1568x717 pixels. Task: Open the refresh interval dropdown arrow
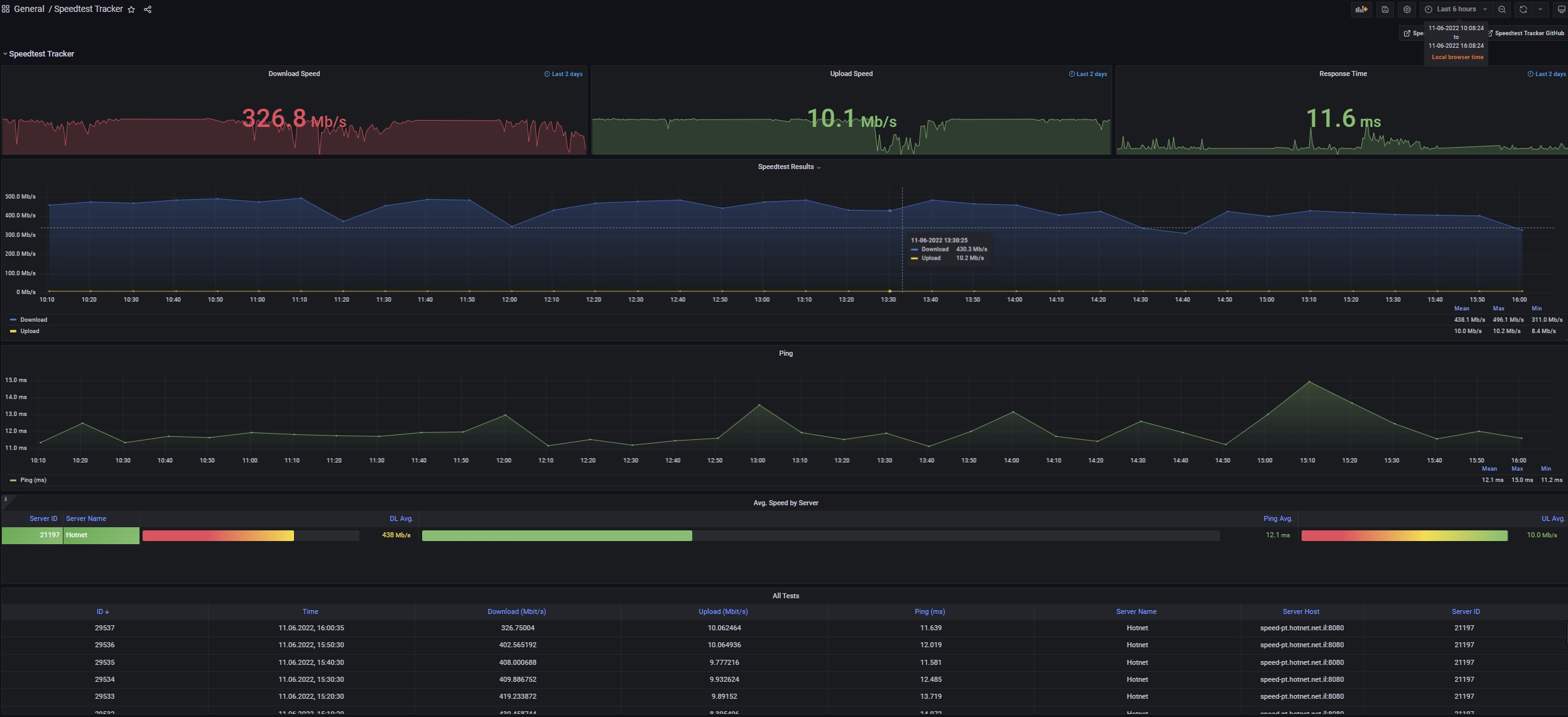[1540, 9]
